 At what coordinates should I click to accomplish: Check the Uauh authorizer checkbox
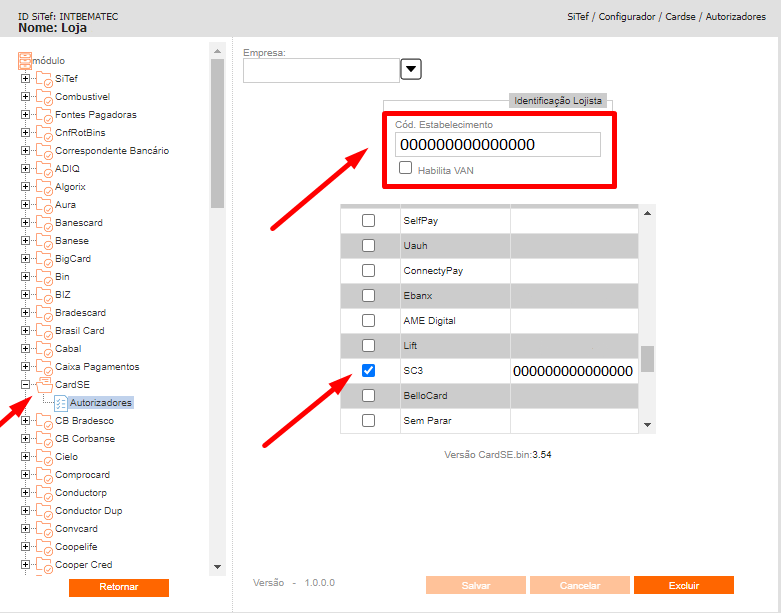tap(368, 245)
